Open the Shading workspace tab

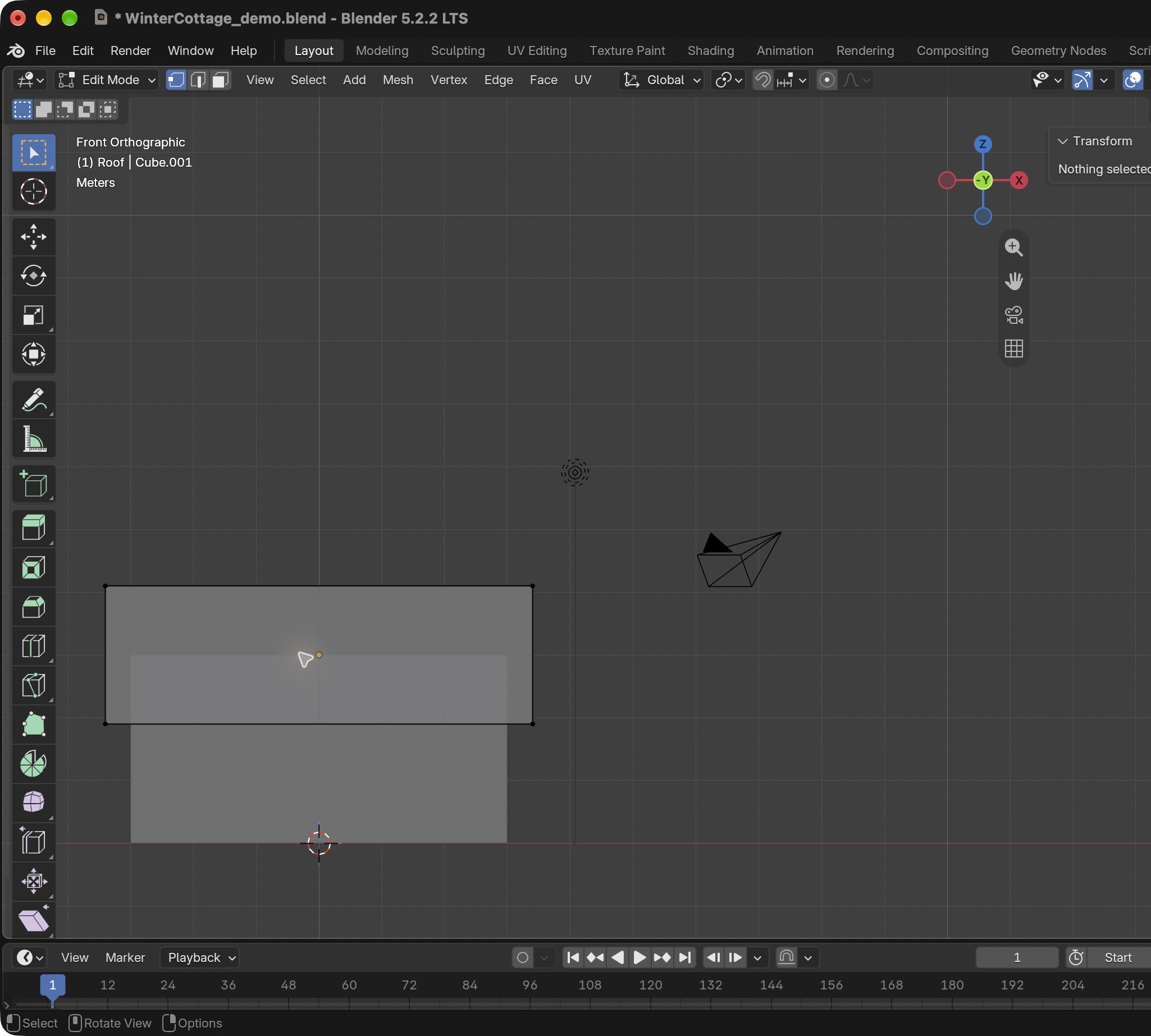click(x=711, y=51)
